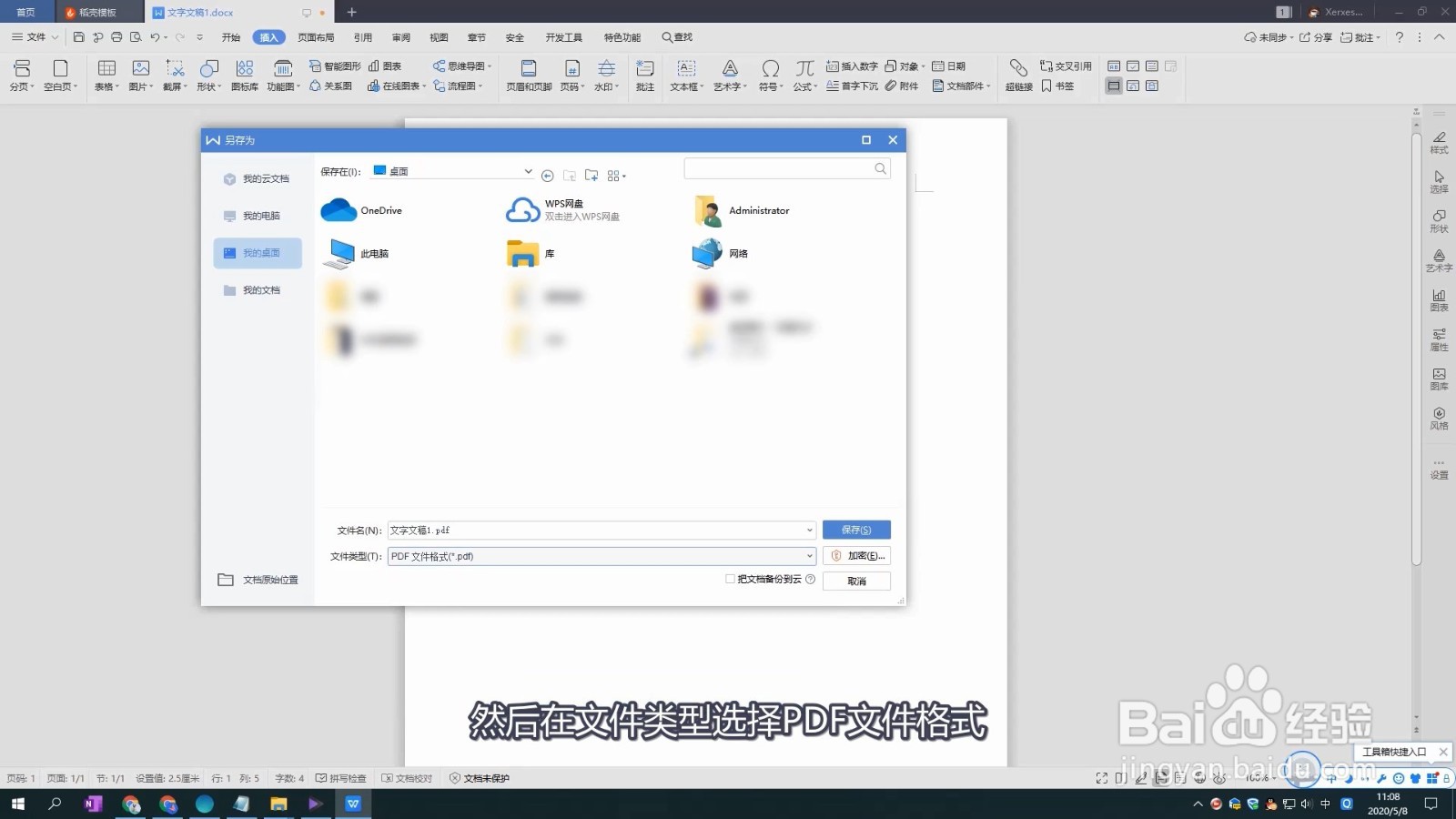The image size is (1456, 819).
Task: Open the 保存在 location dropdown
Action: tap(528, 171)
